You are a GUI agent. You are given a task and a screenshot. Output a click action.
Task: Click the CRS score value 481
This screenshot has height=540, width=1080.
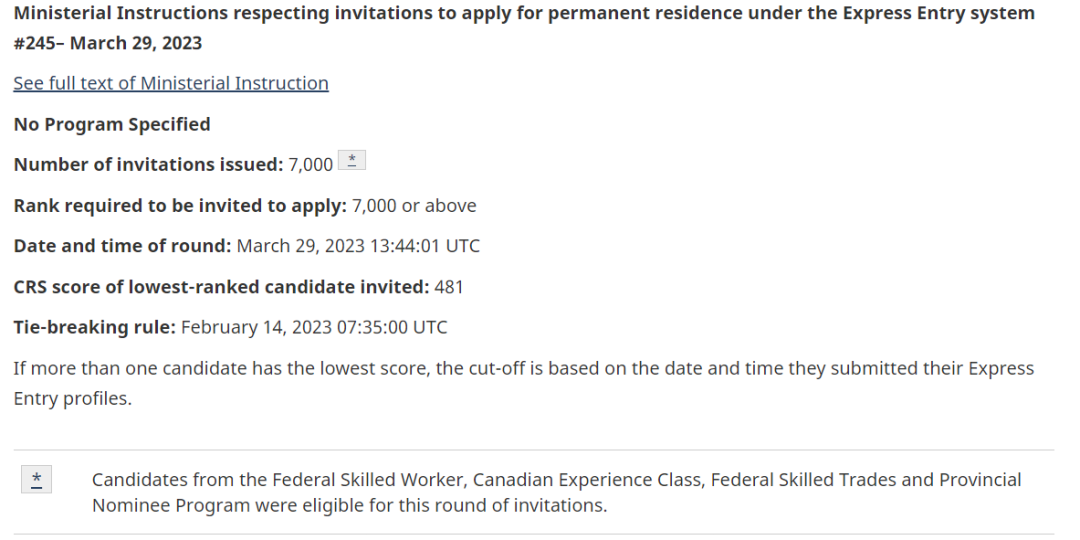tap(449, 287)
